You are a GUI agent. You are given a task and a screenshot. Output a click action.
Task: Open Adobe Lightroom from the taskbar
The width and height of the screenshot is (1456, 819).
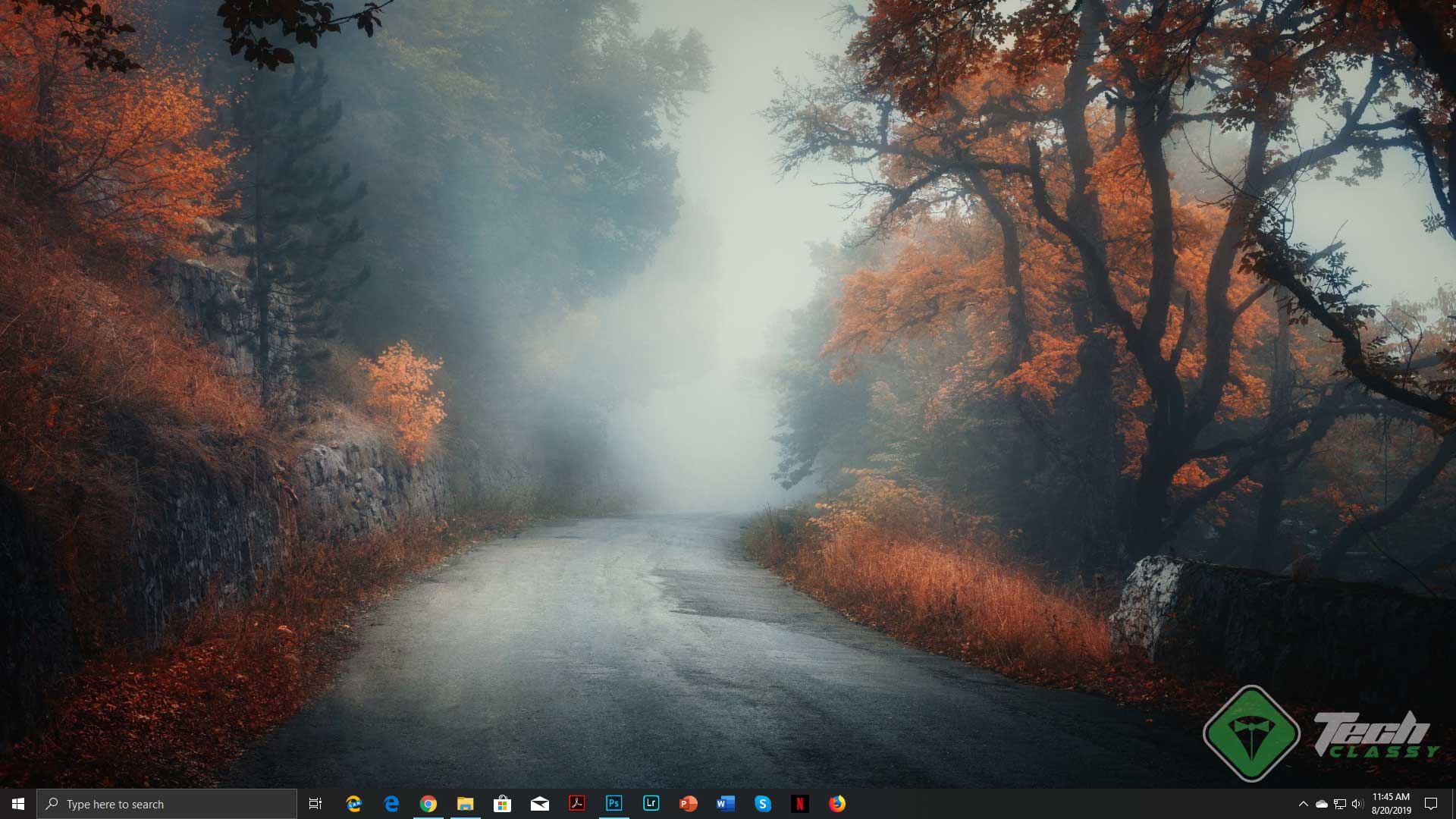click(651, 804)
